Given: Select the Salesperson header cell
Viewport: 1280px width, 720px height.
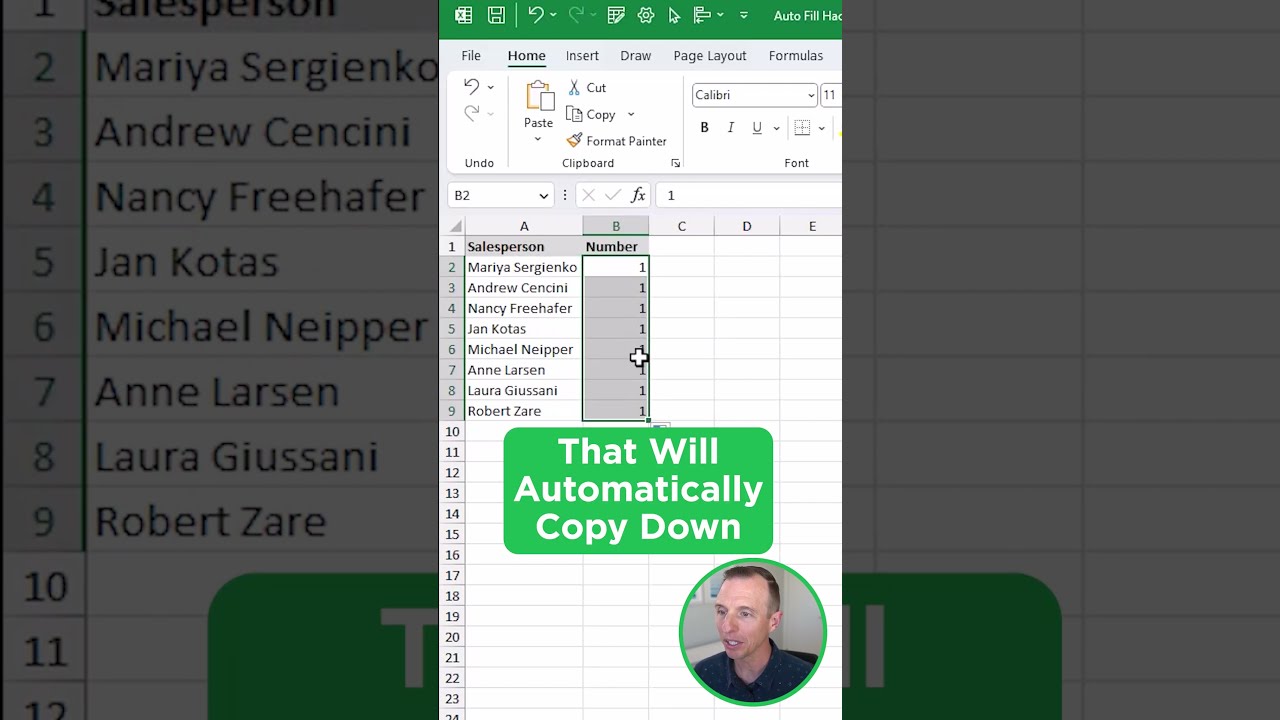Looking at the screenshot, I should (x=524, y=246).
